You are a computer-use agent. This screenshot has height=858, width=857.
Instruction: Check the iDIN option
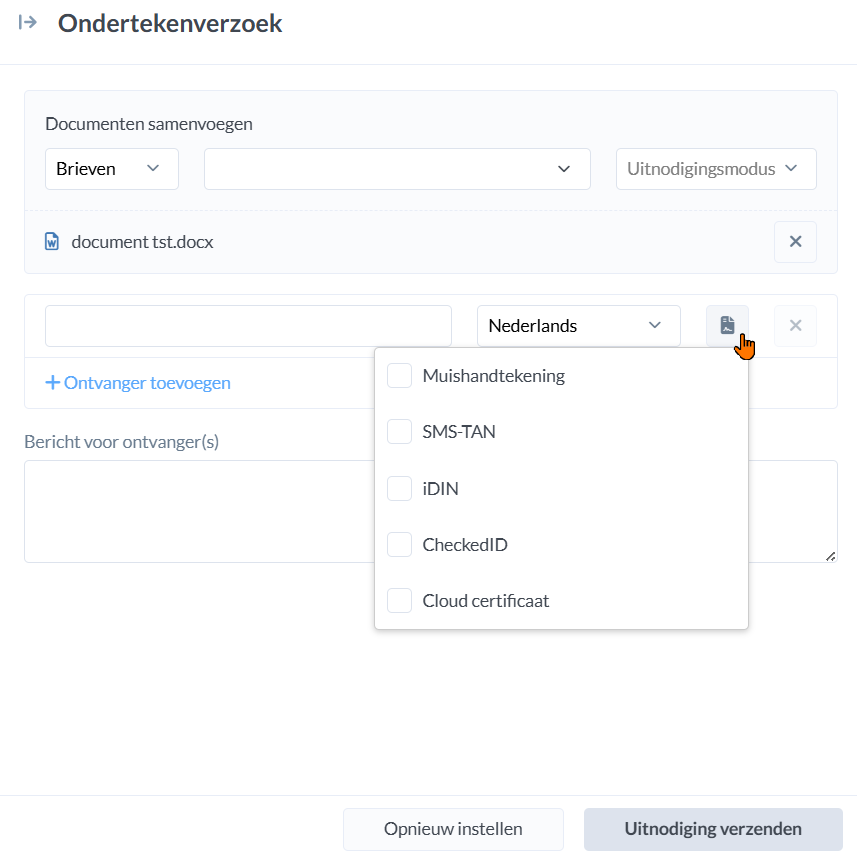click(400, 489)
